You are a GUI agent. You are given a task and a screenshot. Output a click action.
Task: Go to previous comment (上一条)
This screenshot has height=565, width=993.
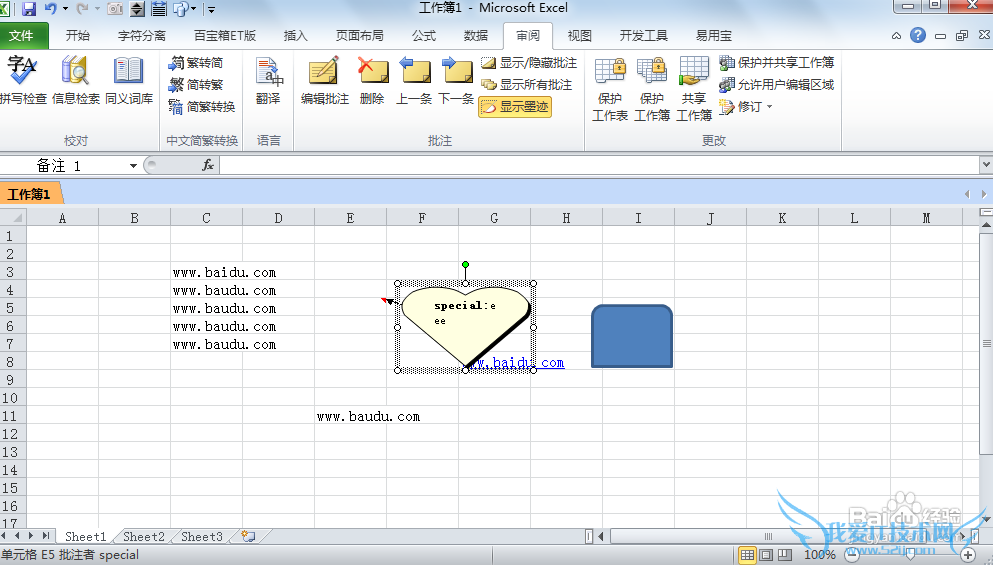(x=414, y=80)
